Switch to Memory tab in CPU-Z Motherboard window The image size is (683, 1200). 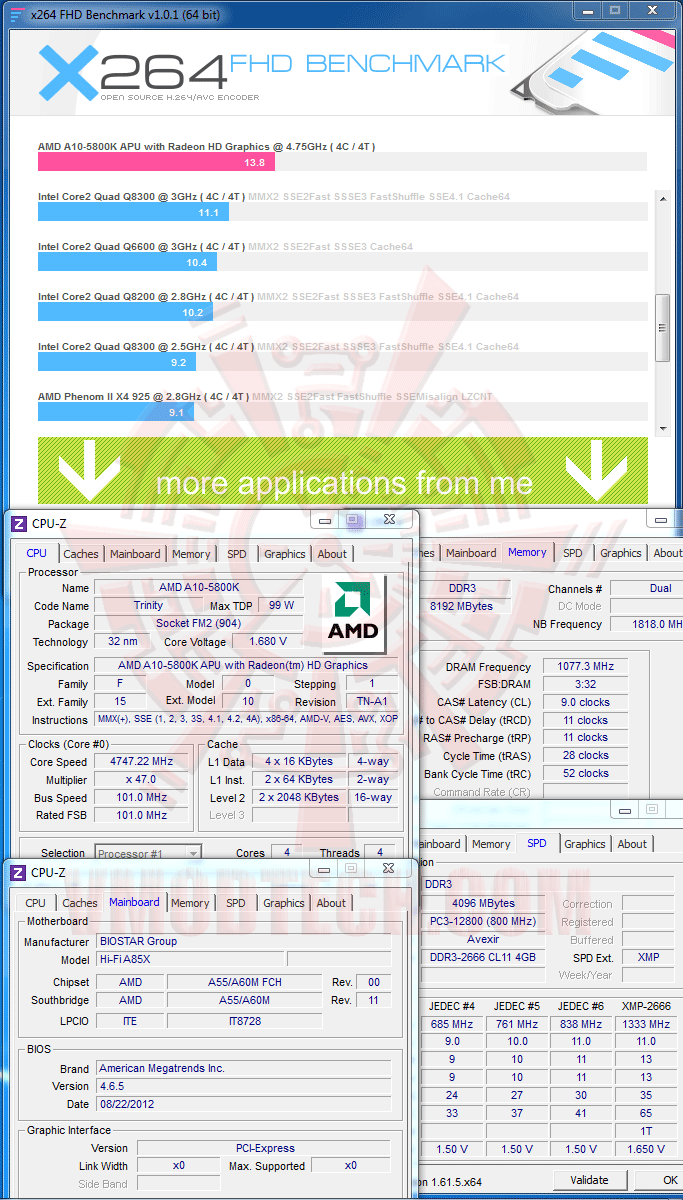pos(190,903)
